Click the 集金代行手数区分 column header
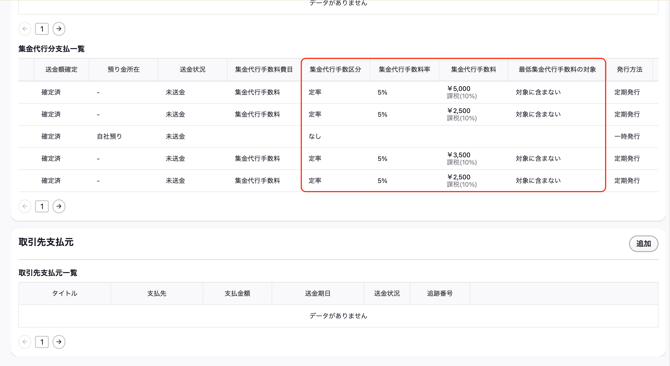The width and height of the screenshot is (670, 366). coord(335,69)
